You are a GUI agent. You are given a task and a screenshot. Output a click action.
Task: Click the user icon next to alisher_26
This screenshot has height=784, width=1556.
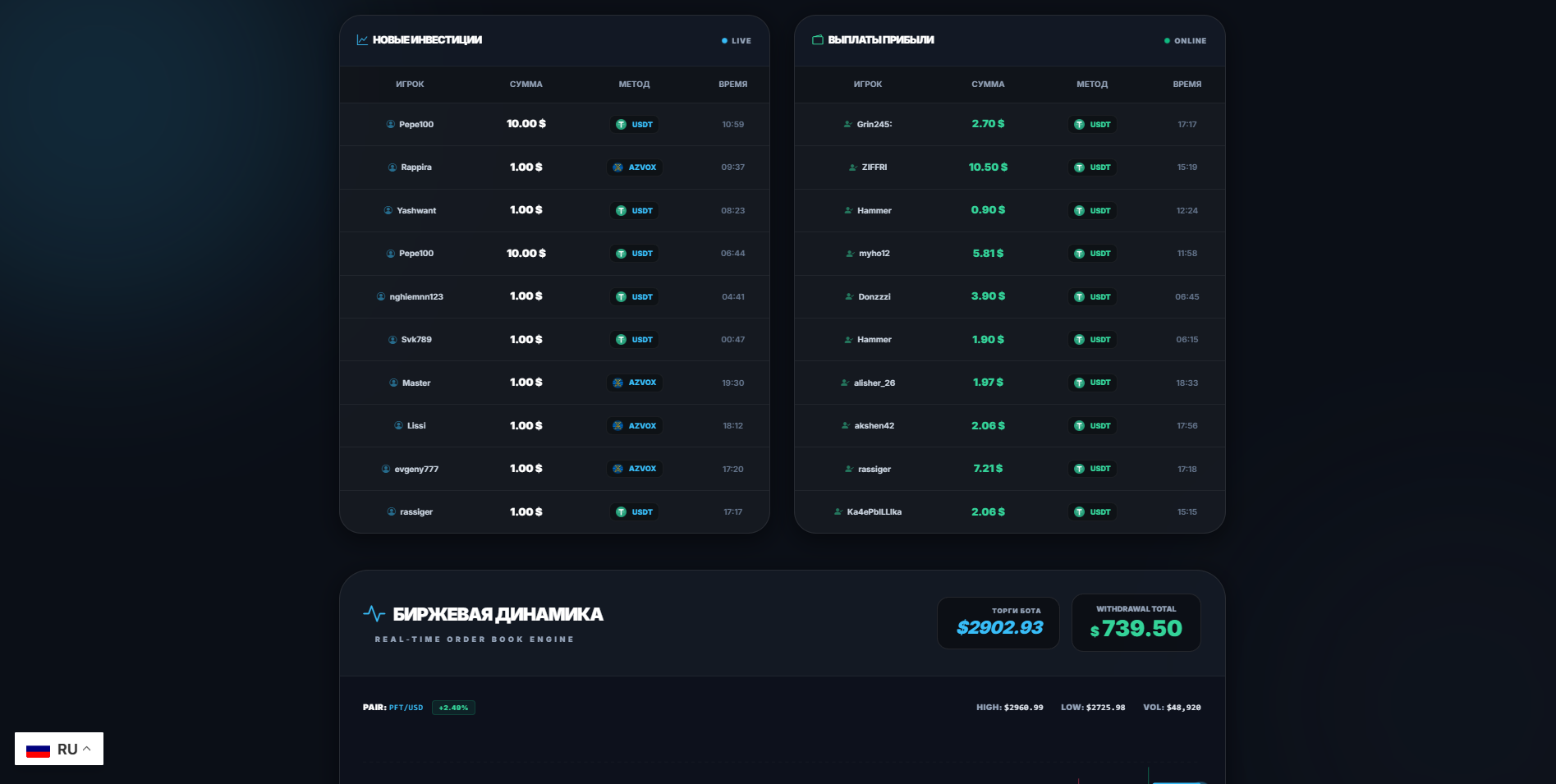click(x=845, y=383)
